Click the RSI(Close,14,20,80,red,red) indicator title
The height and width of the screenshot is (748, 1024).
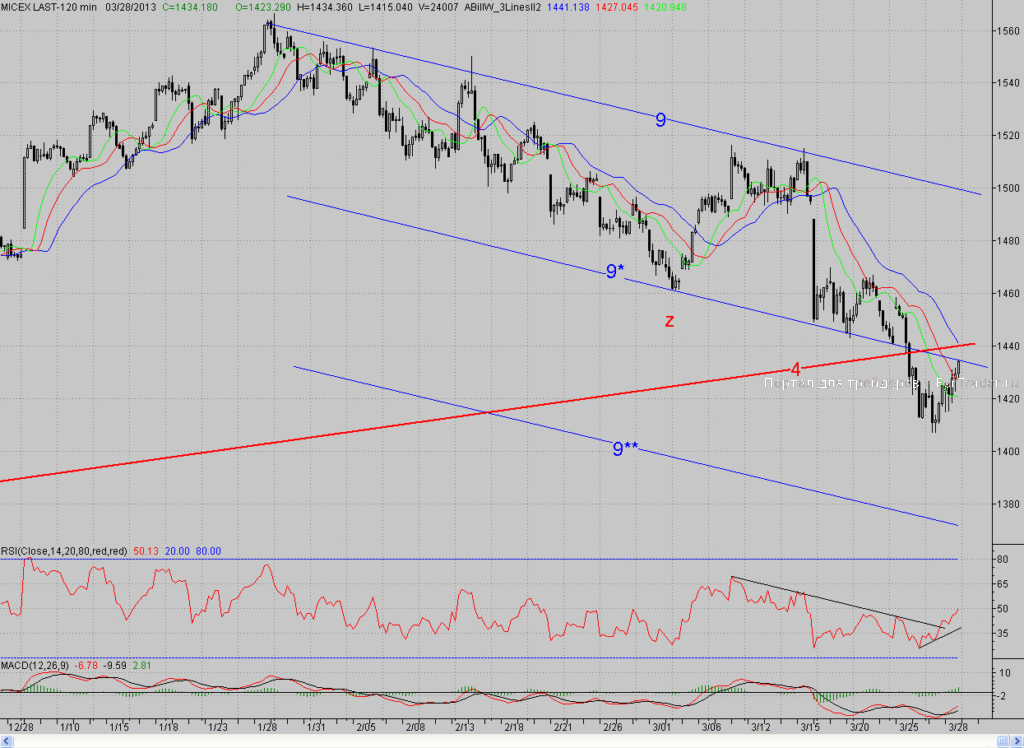[x=64, y=551]
